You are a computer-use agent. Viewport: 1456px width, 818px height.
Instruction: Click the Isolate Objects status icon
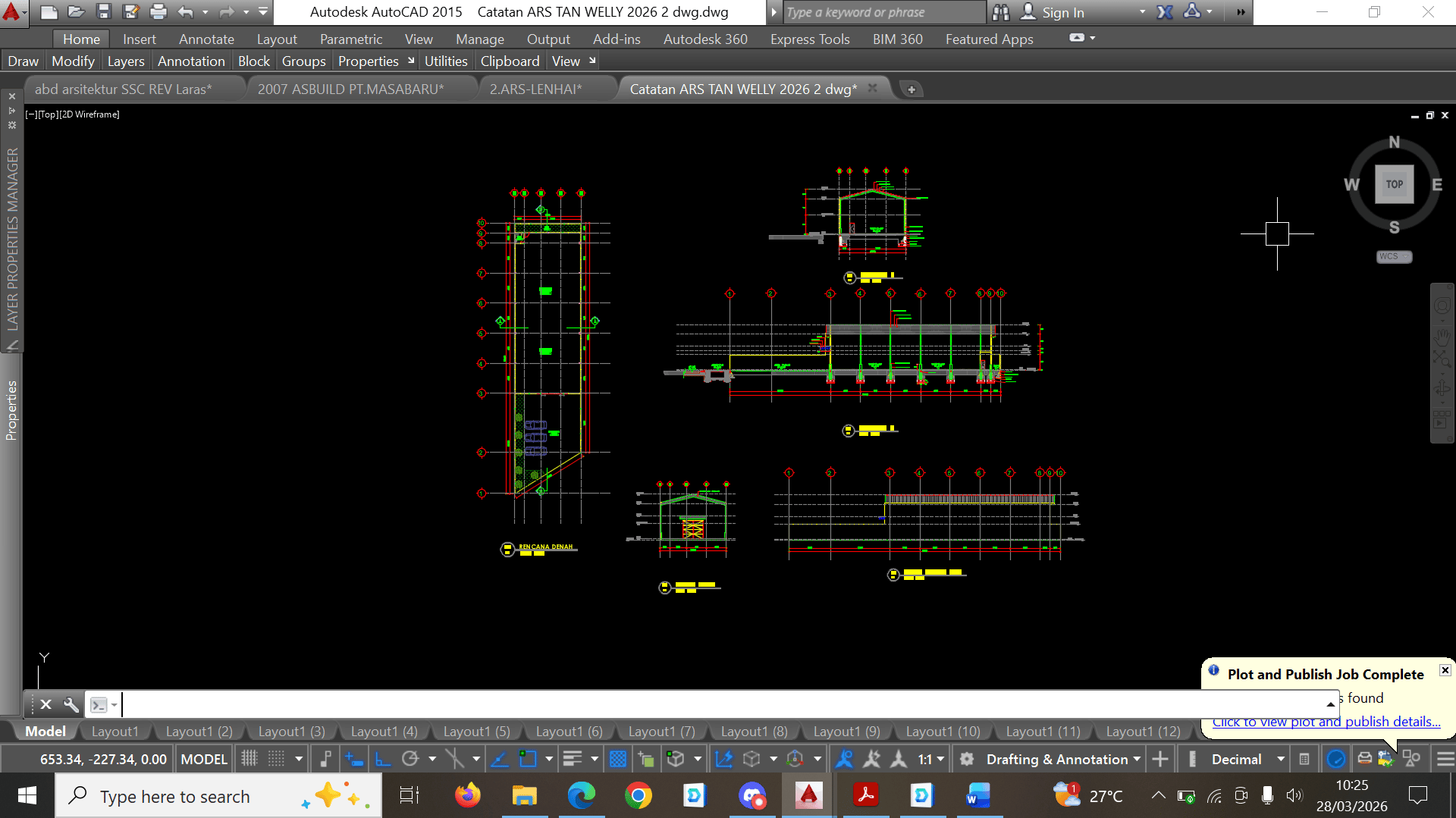(x=1411, y=759)
